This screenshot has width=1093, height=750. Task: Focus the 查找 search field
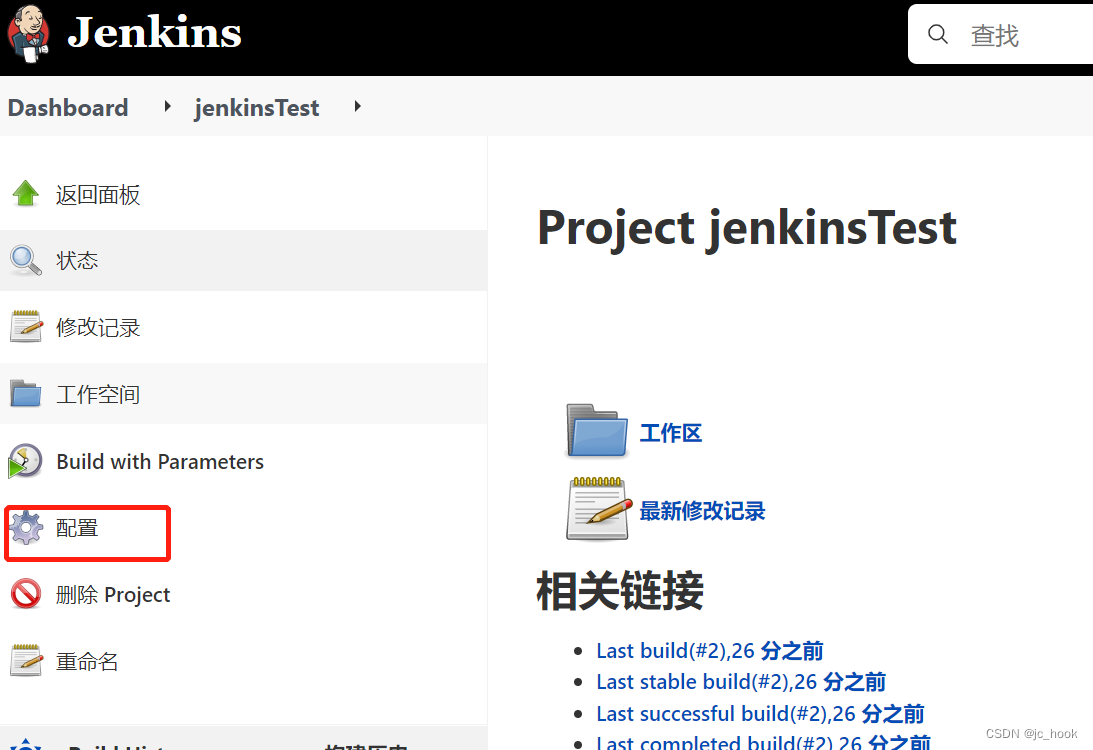(1000, 34)
